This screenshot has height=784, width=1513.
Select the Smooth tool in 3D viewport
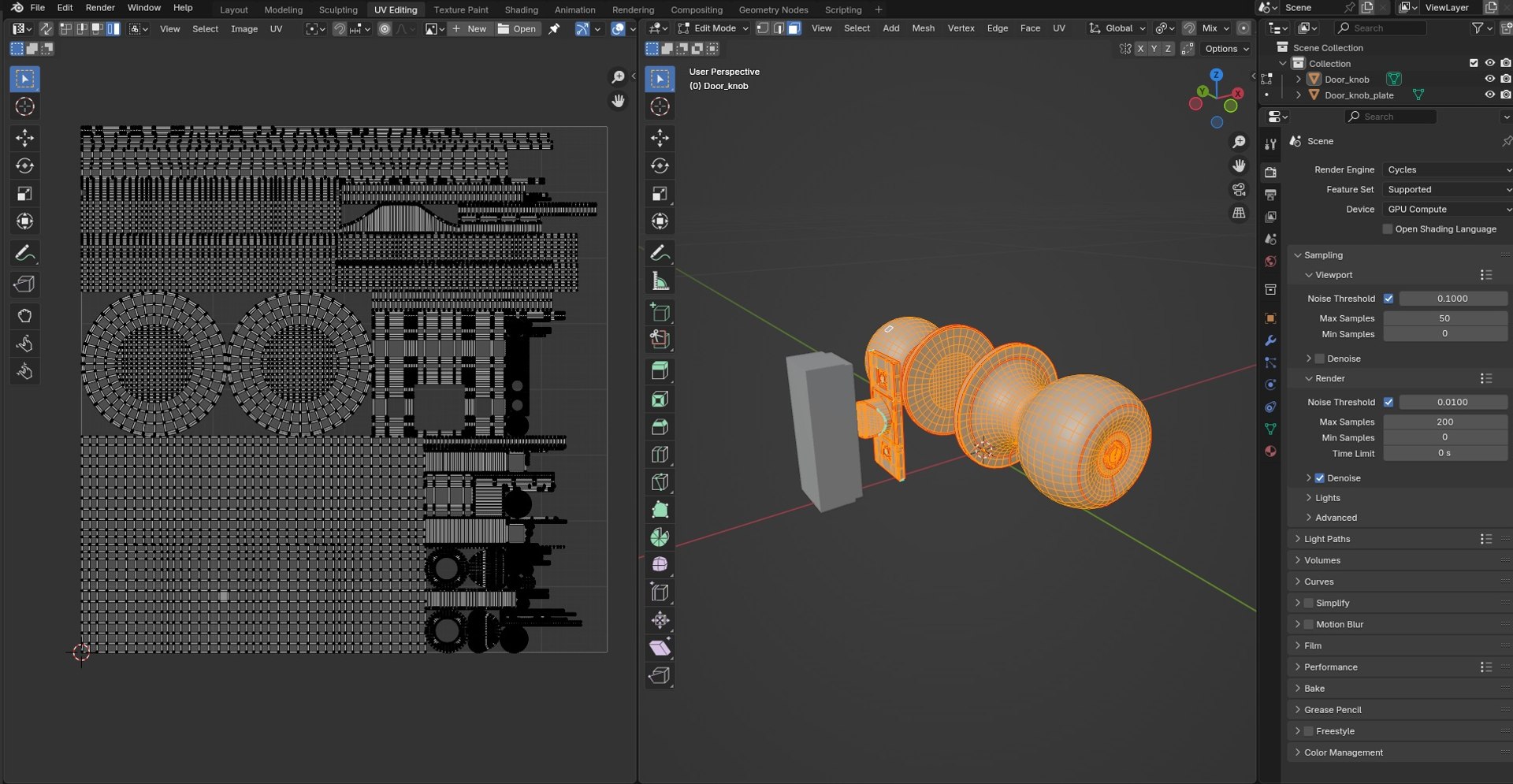coord(660,565)
